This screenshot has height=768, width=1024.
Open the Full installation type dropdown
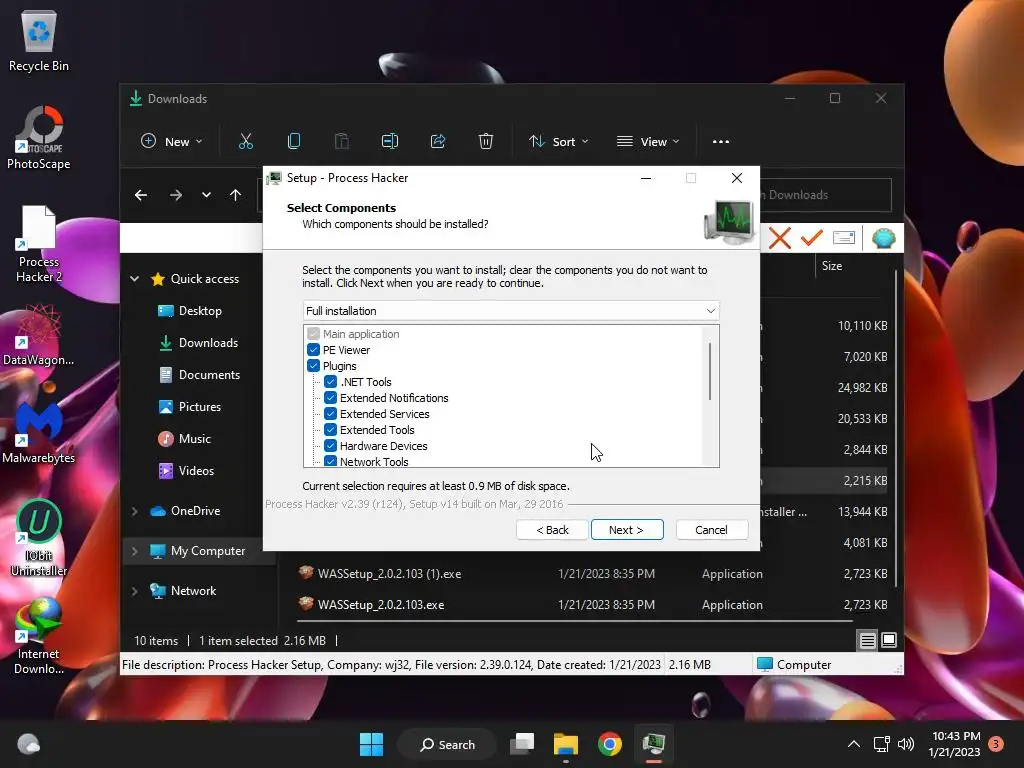coord(511,311)
